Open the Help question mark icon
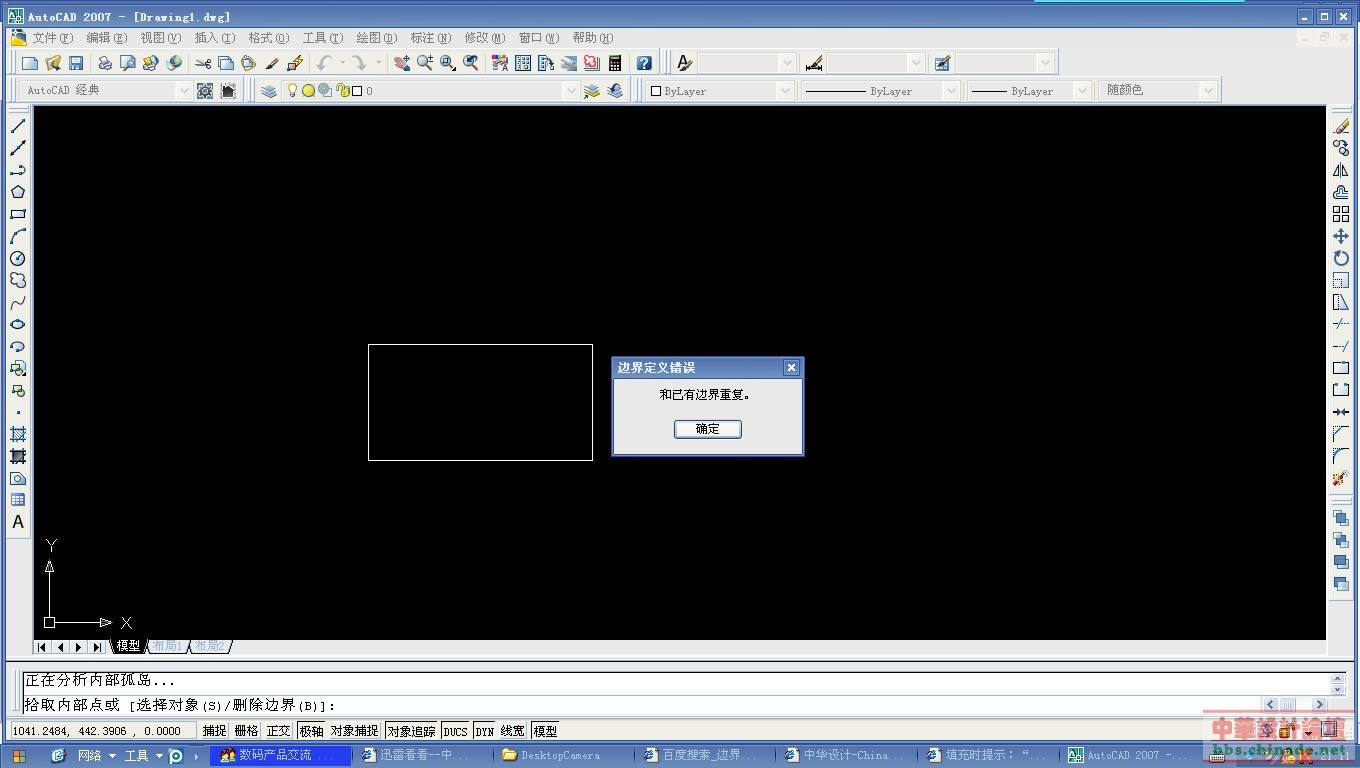 pos(644,63)
